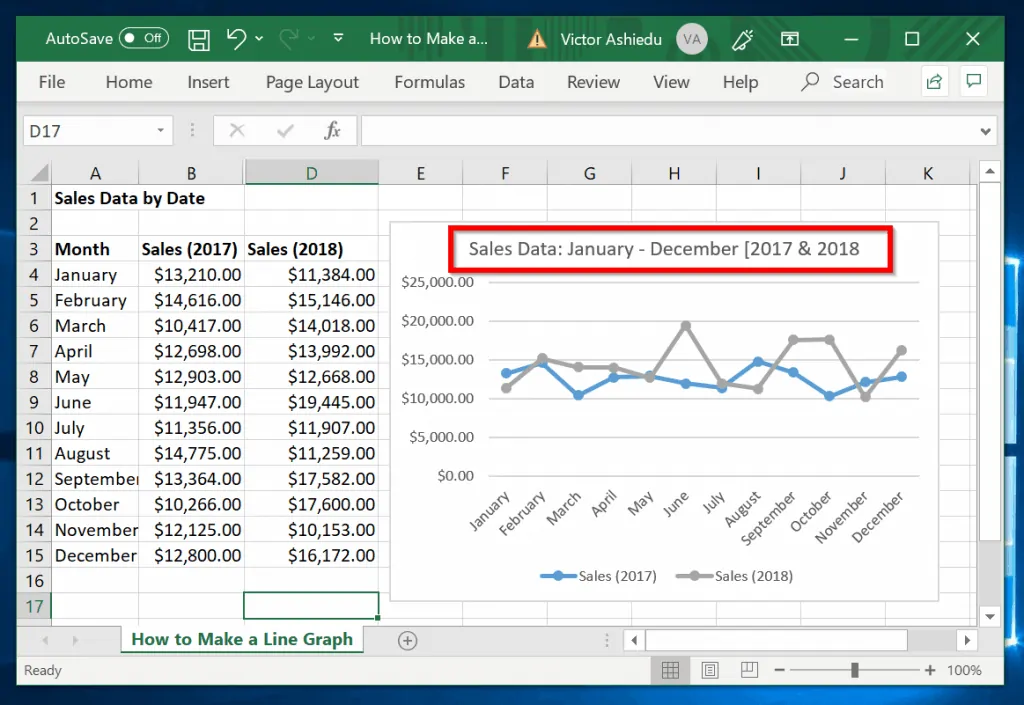
Task: Switch to Page Layout view icon
Action: [x=710, y=670]
